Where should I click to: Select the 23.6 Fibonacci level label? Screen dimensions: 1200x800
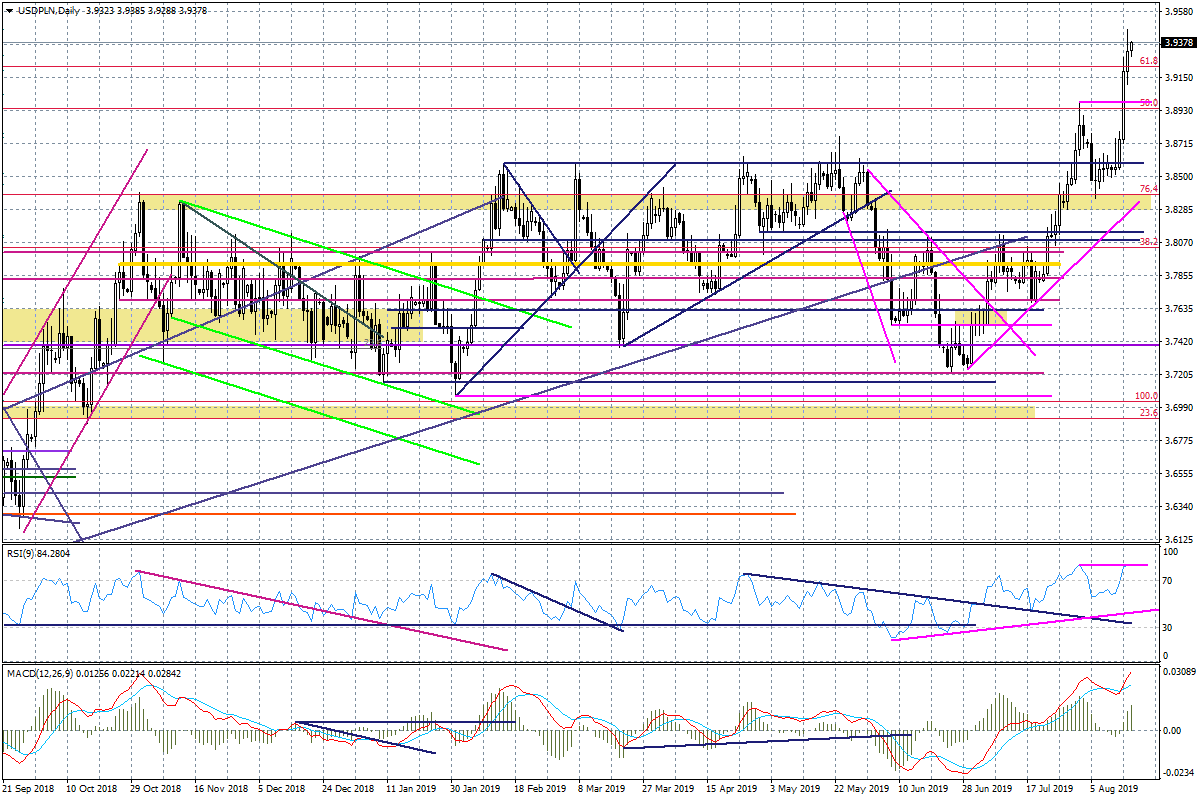[x=1148, y=412]
